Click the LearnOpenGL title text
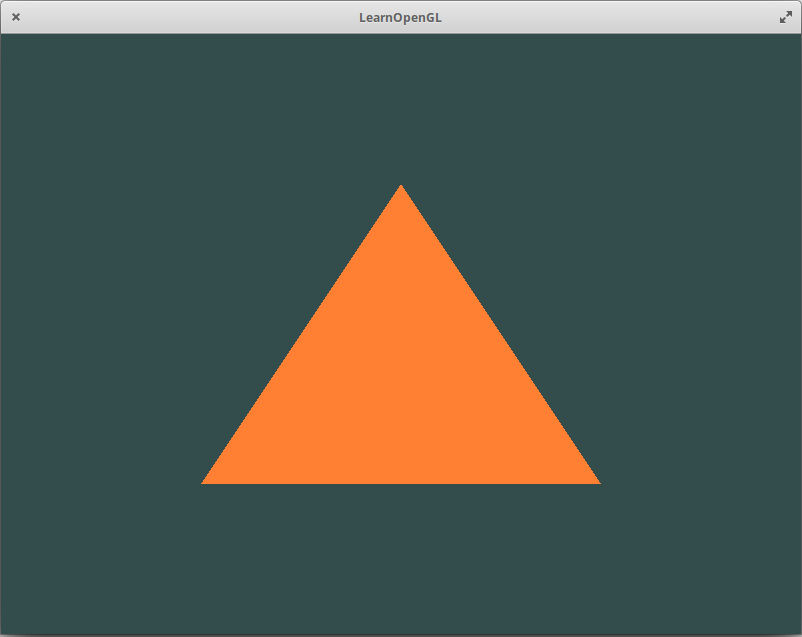802x637 pixels. click(400, 17)
